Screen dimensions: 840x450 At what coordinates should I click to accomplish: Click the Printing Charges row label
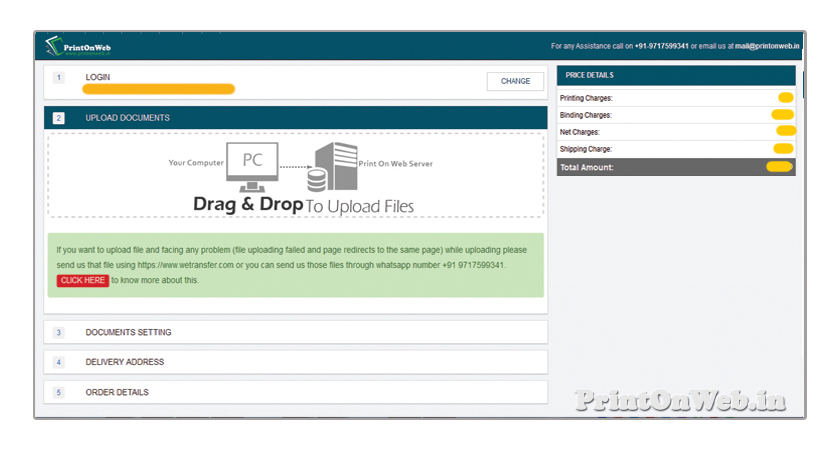click(x=586, y=98)
